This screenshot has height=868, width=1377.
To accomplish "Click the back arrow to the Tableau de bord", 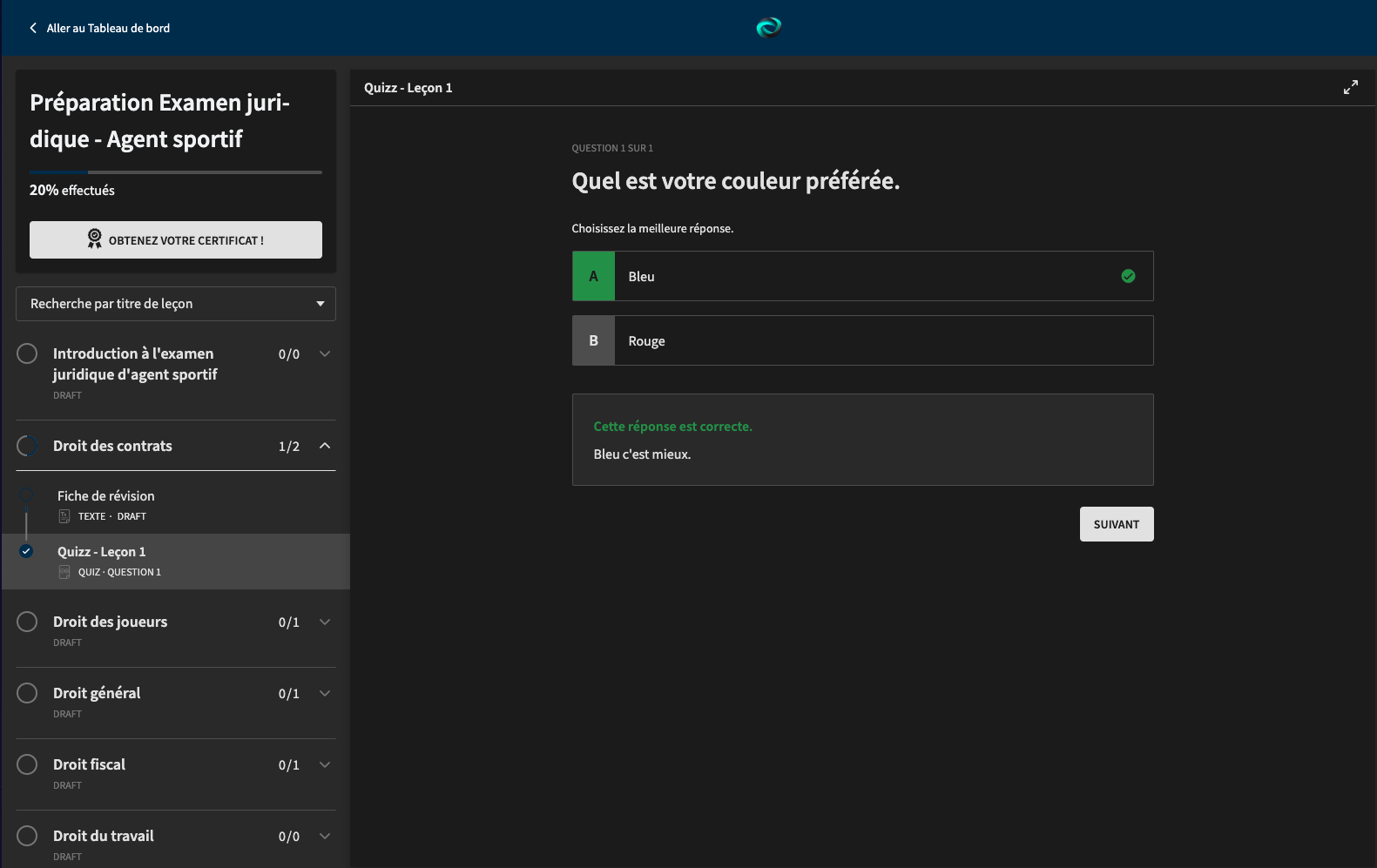I will coord(33,28).
